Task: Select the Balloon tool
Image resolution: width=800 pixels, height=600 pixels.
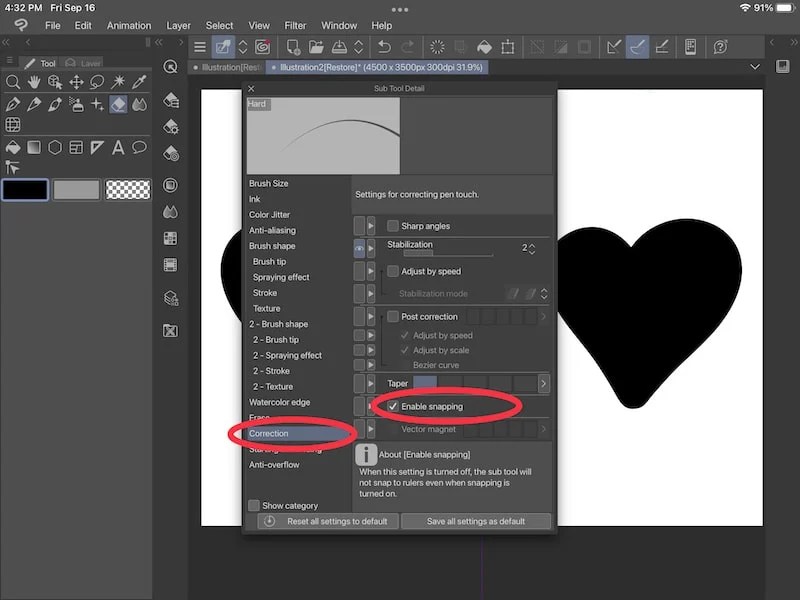Action: click(139, 147)
